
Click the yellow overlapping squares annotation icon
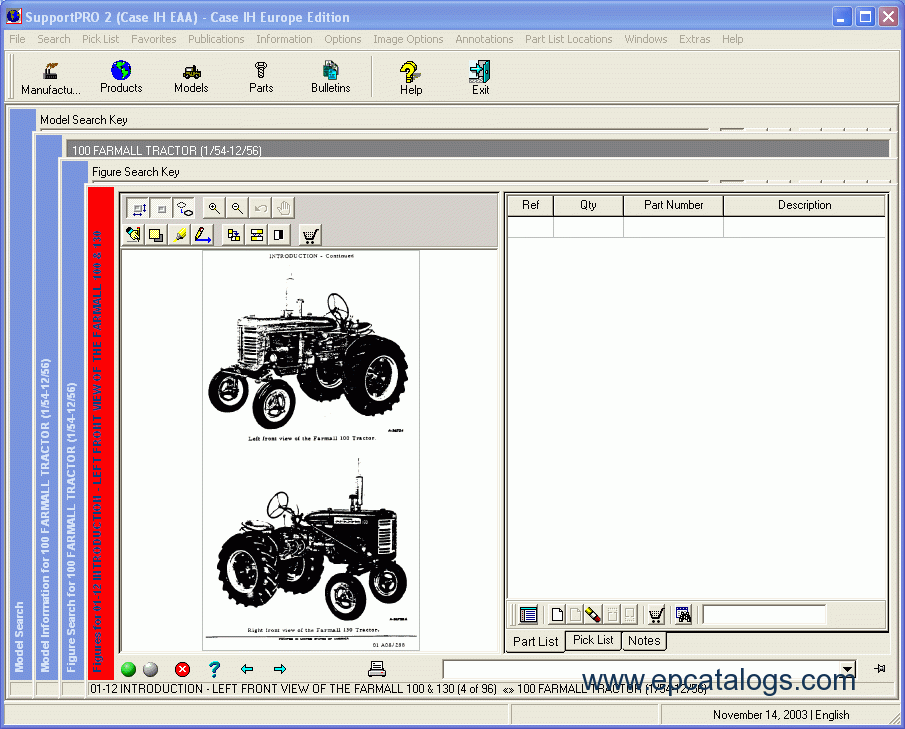tap(156, 235)
